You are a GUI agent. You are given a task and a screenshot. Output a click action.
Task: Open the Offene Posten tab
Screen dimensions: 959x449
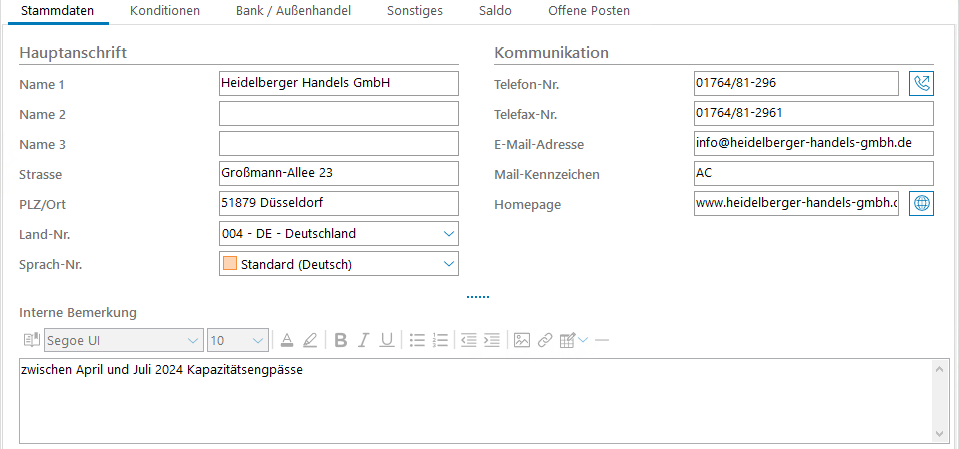(x=589, y=11)
